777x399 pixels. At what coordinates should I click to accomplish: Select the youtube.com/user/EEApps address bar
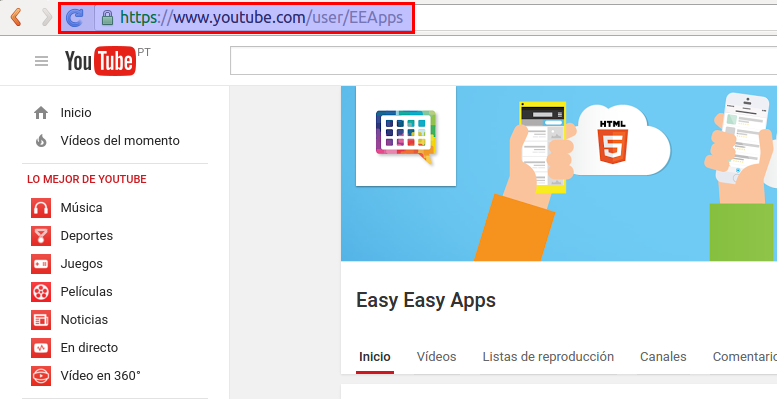coord(262,18)
